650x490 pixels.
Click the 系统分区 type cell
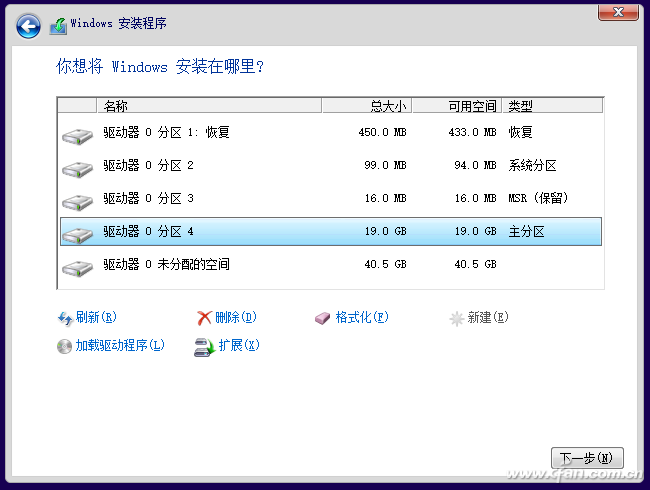532,166
